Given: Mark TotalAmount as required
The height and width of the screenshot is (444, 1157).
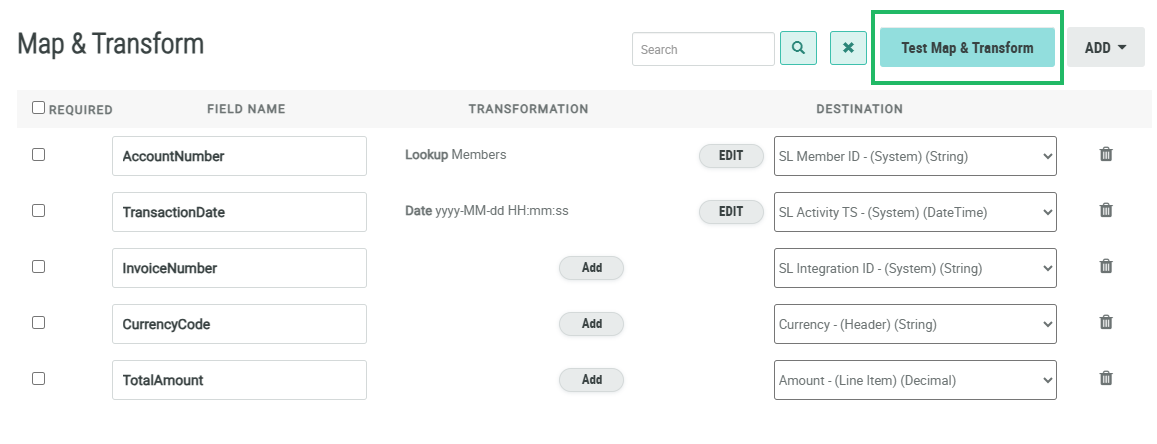Looking at the screenshot, I should pos(39,379).
